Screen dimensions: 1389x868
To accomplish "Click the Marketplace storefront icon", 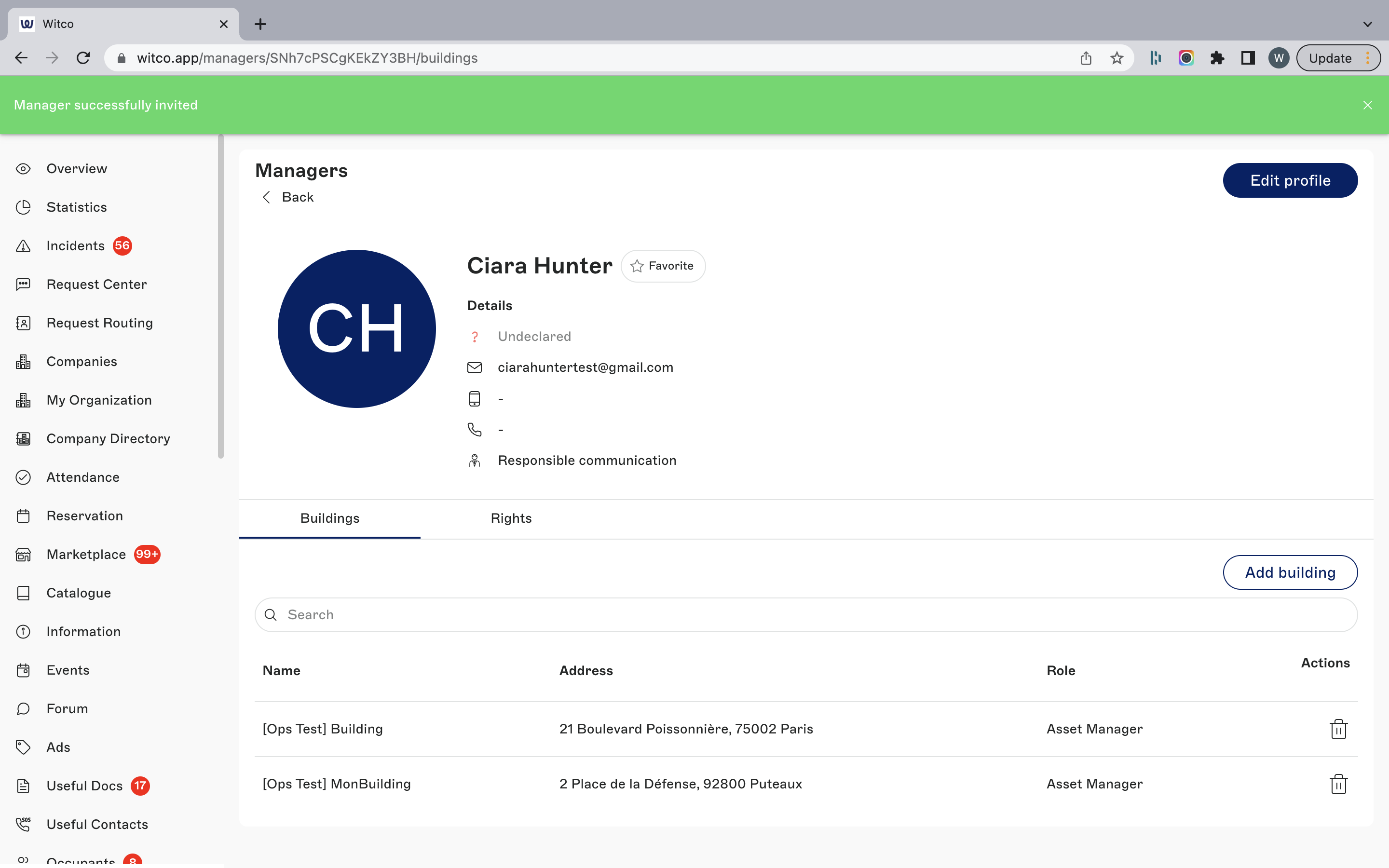I will [x=23, y=555].
